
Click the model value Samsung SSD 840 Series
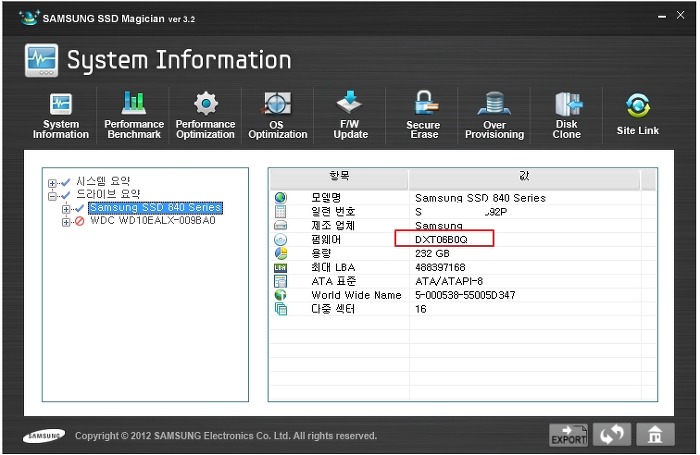[x=480, y=198]
